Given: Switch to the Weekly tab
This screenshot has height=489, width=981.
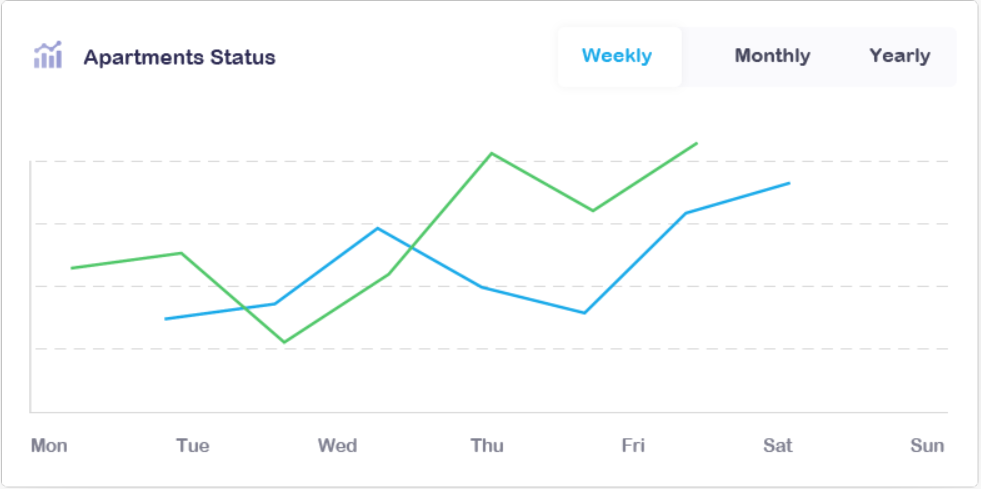Looking at the screenshot, I should (617, 56).
